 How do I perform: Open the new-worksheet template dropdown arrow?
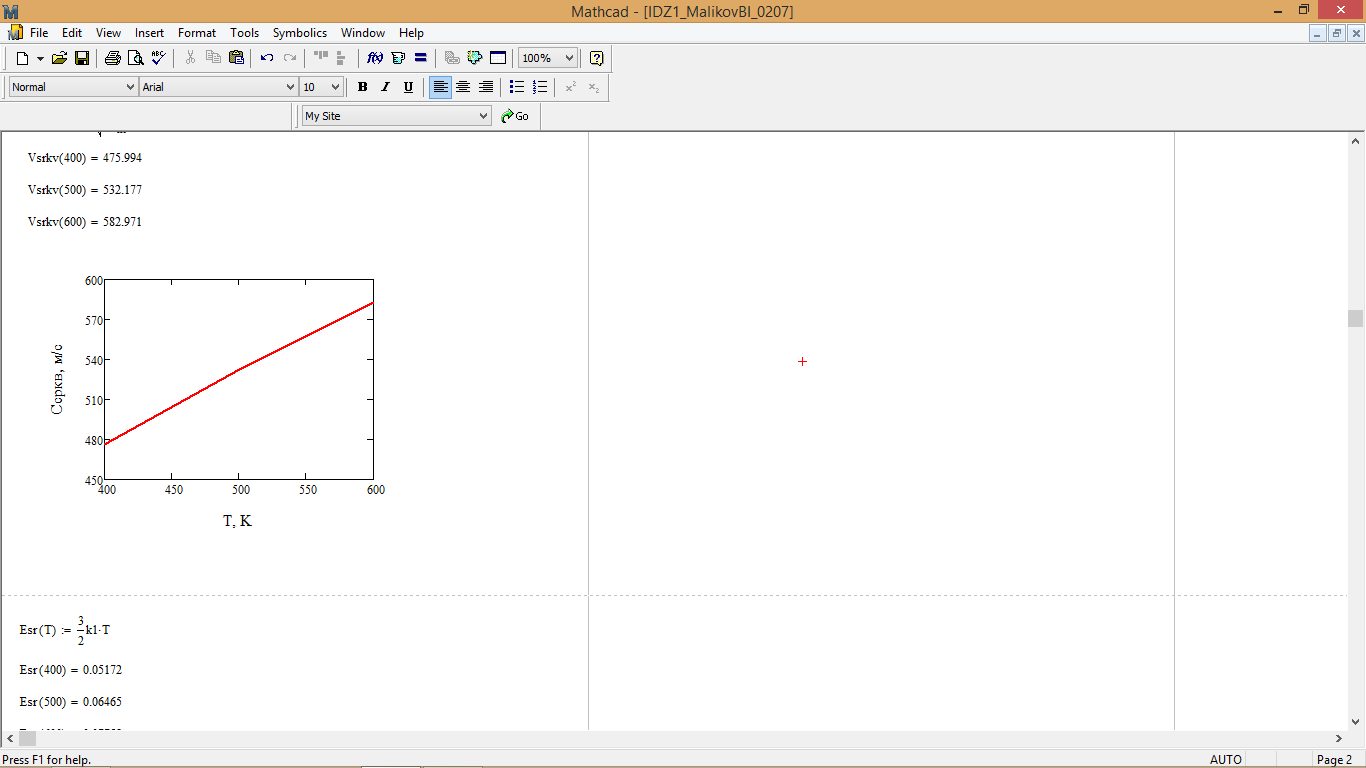pyautogui.click(x=40, y=58)
